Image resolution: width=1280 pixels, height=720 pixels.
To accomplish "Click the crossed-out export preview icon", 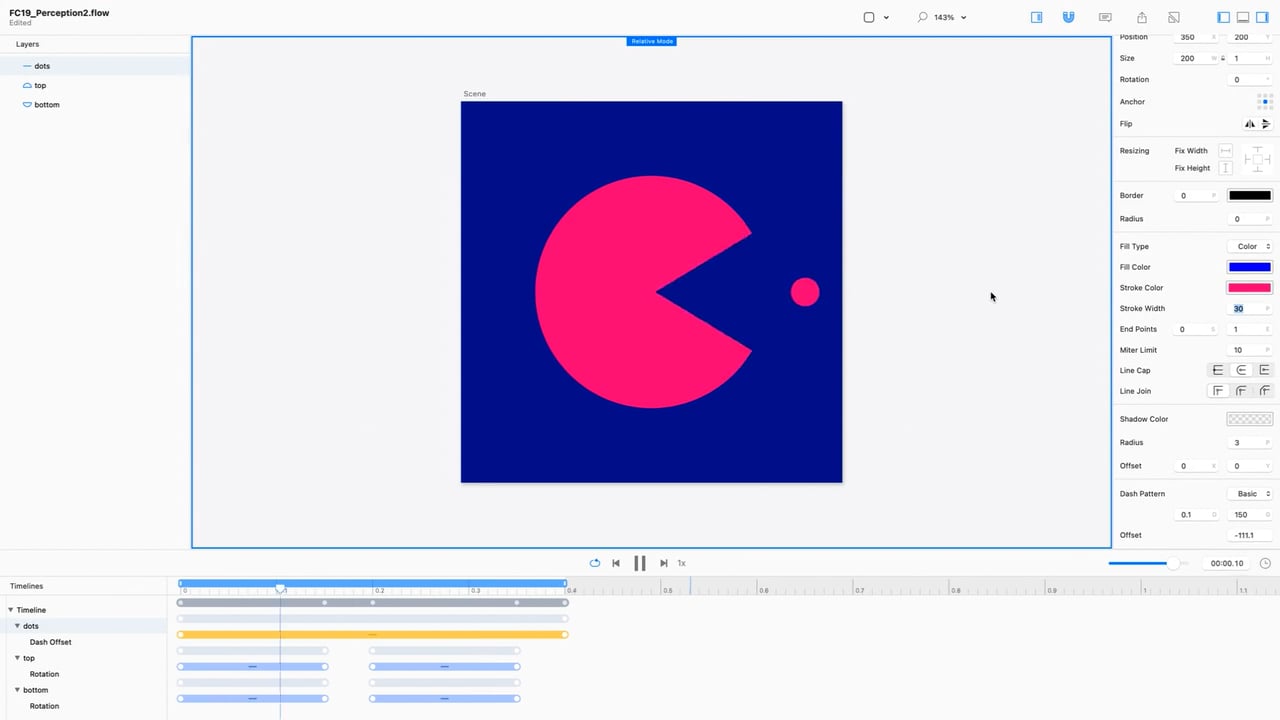I will 1174,17.
